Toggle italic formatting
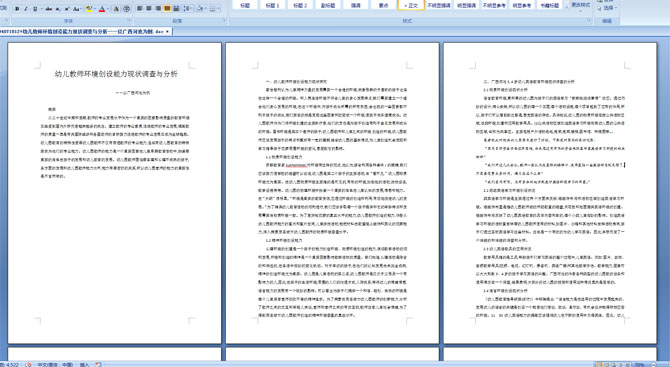The width and height of the screenshot is (670, 367). tap(26, 9)
